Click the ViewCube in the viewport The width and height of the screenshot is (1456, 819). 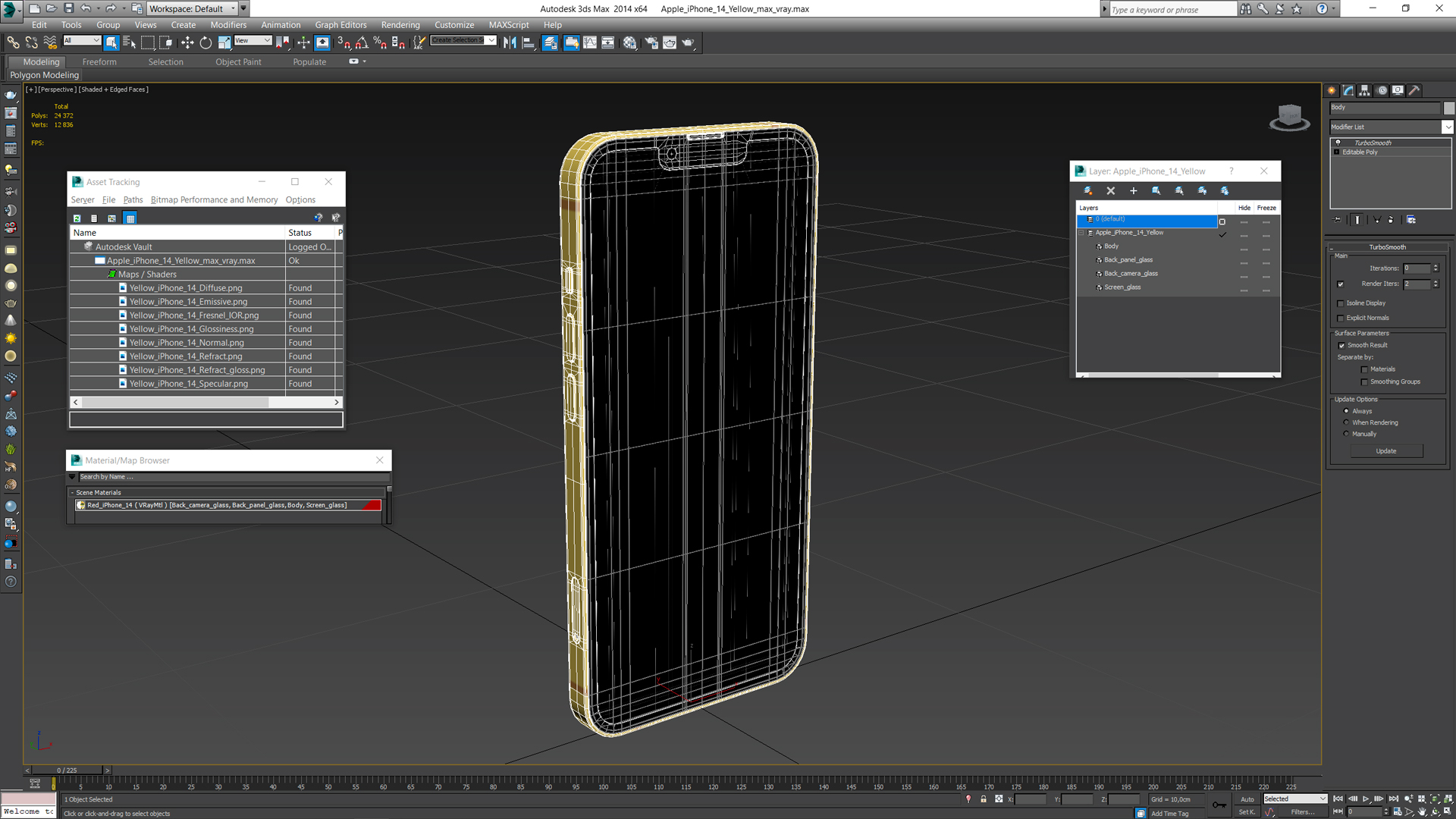(1289, 118)
